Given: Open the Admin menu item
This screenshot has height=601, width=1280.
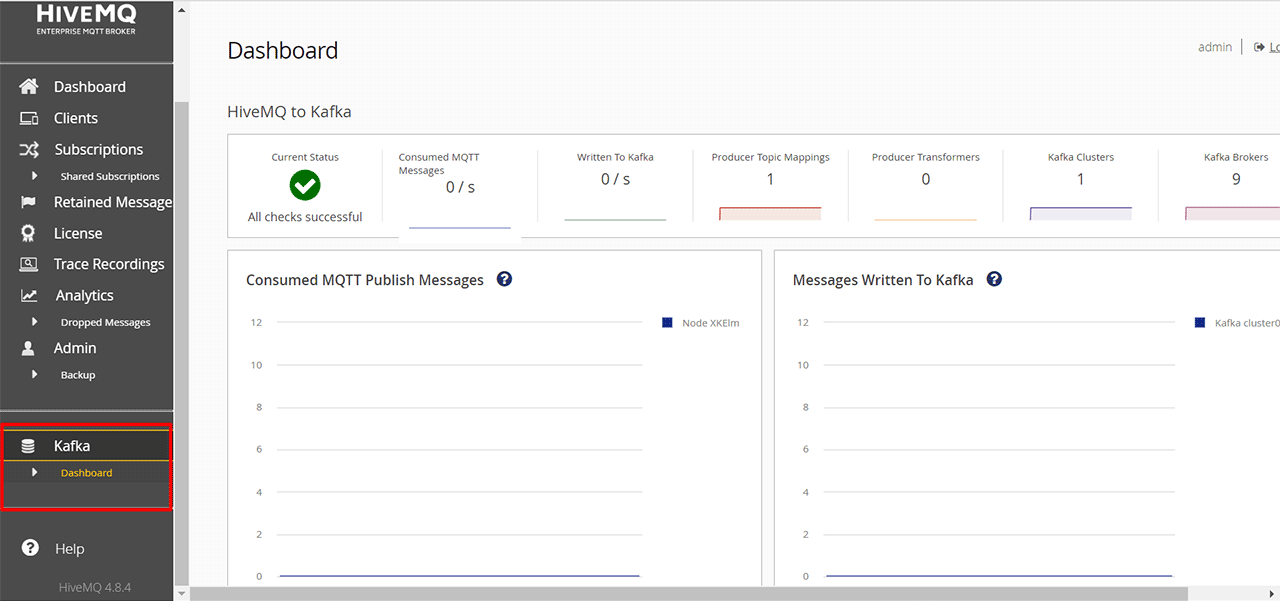Looking at the screenshot, I should tap(75, 348).
